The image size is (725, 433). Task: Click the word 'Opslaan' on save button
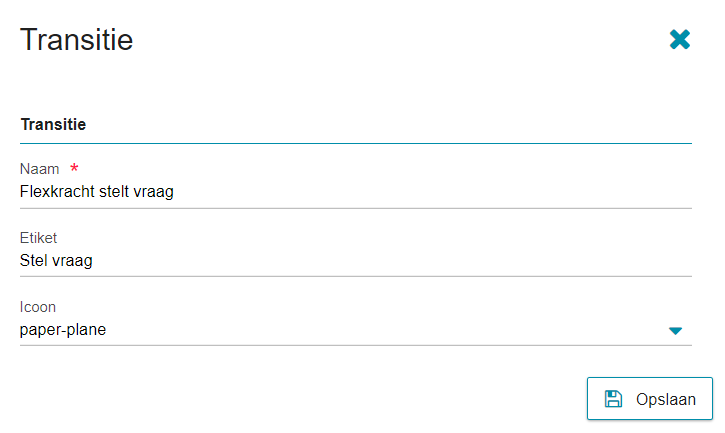click(x=666, y=399)
